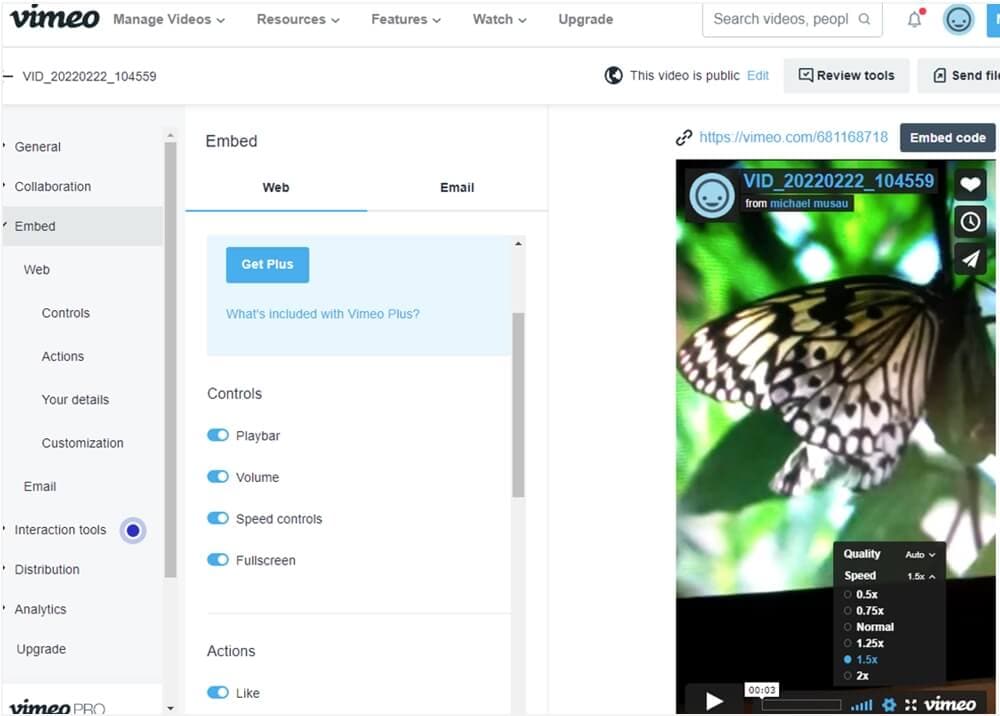Click Upgrade in top navigation

click(585, 20)
